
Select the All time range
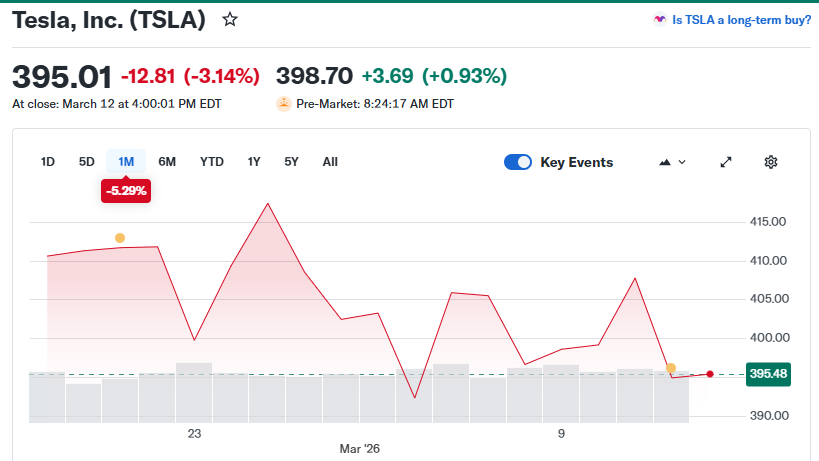[x=330, y=162]
